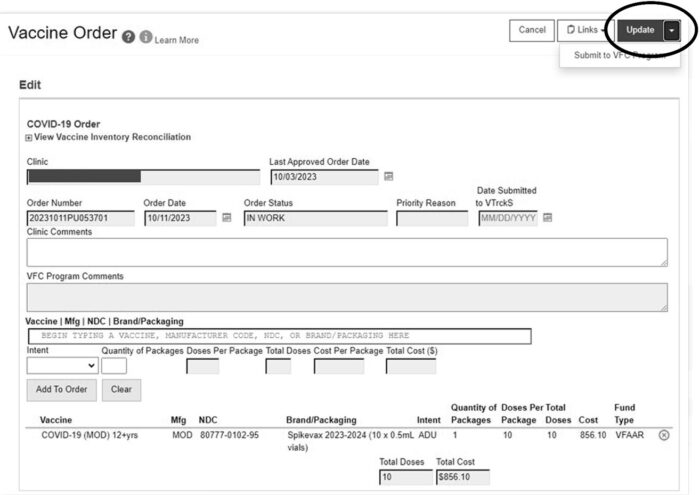Click the info icon beside Learn More
700x495 pixels.
coord(146,37)
